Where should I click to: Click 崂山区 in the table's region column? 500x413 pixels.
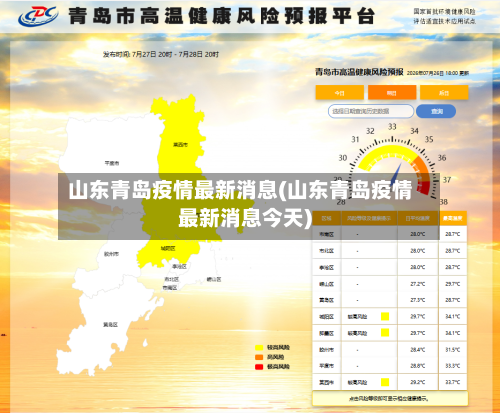point(326,284)
